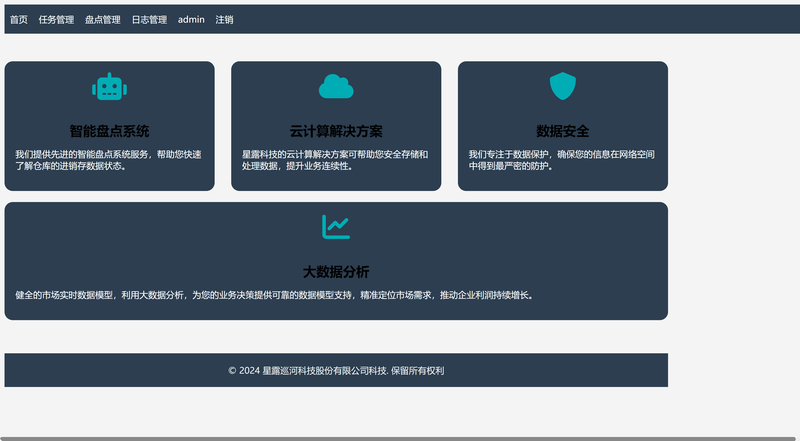
Task: Click the horizontal scrollbar at the bottom
Action: tap(400, 438)
